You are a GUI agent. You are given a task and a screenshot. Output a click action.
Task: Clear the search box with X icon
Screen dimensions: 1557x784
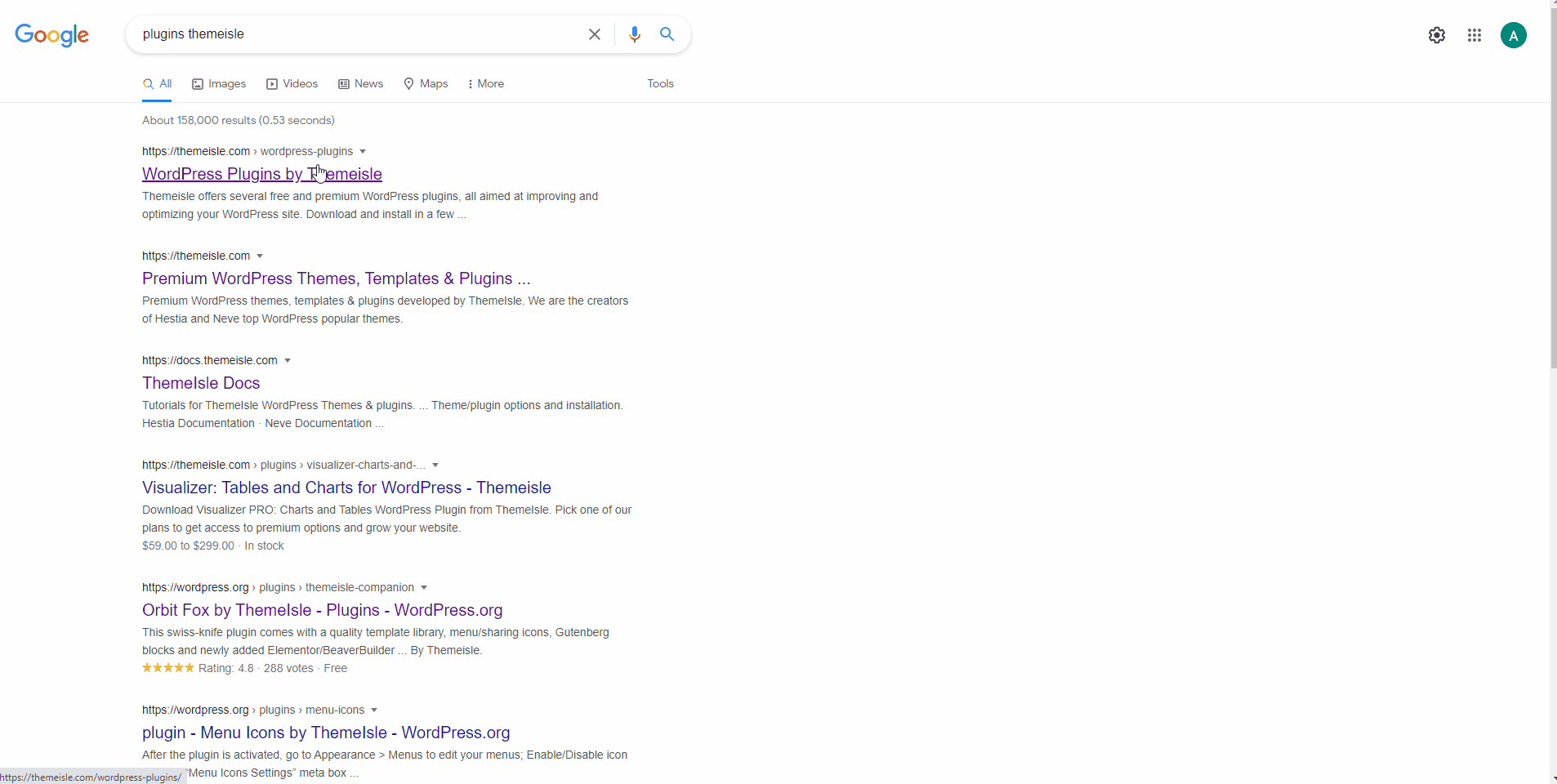click(595, 34)
